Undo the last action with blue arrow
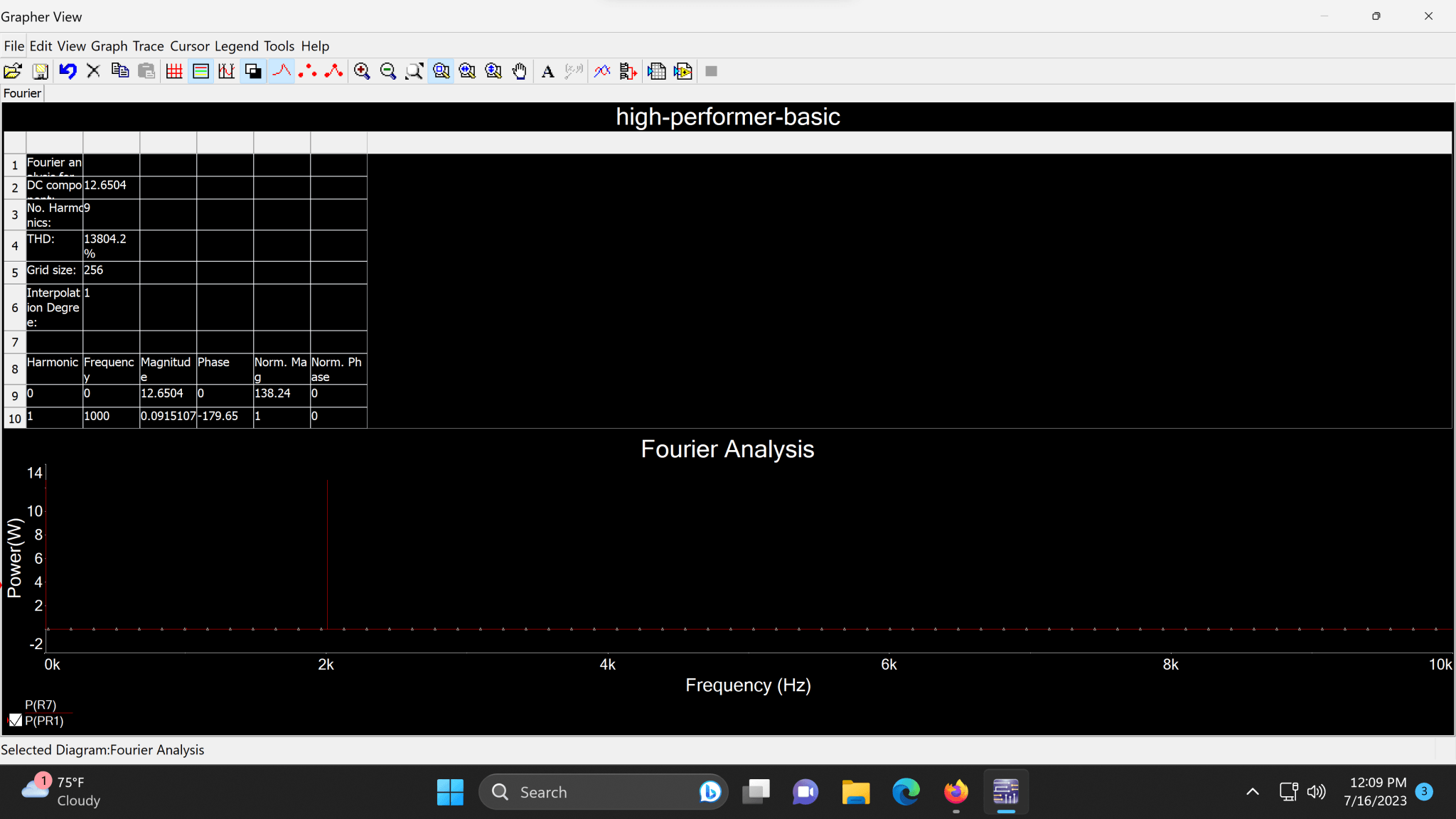 coord(68,71)
